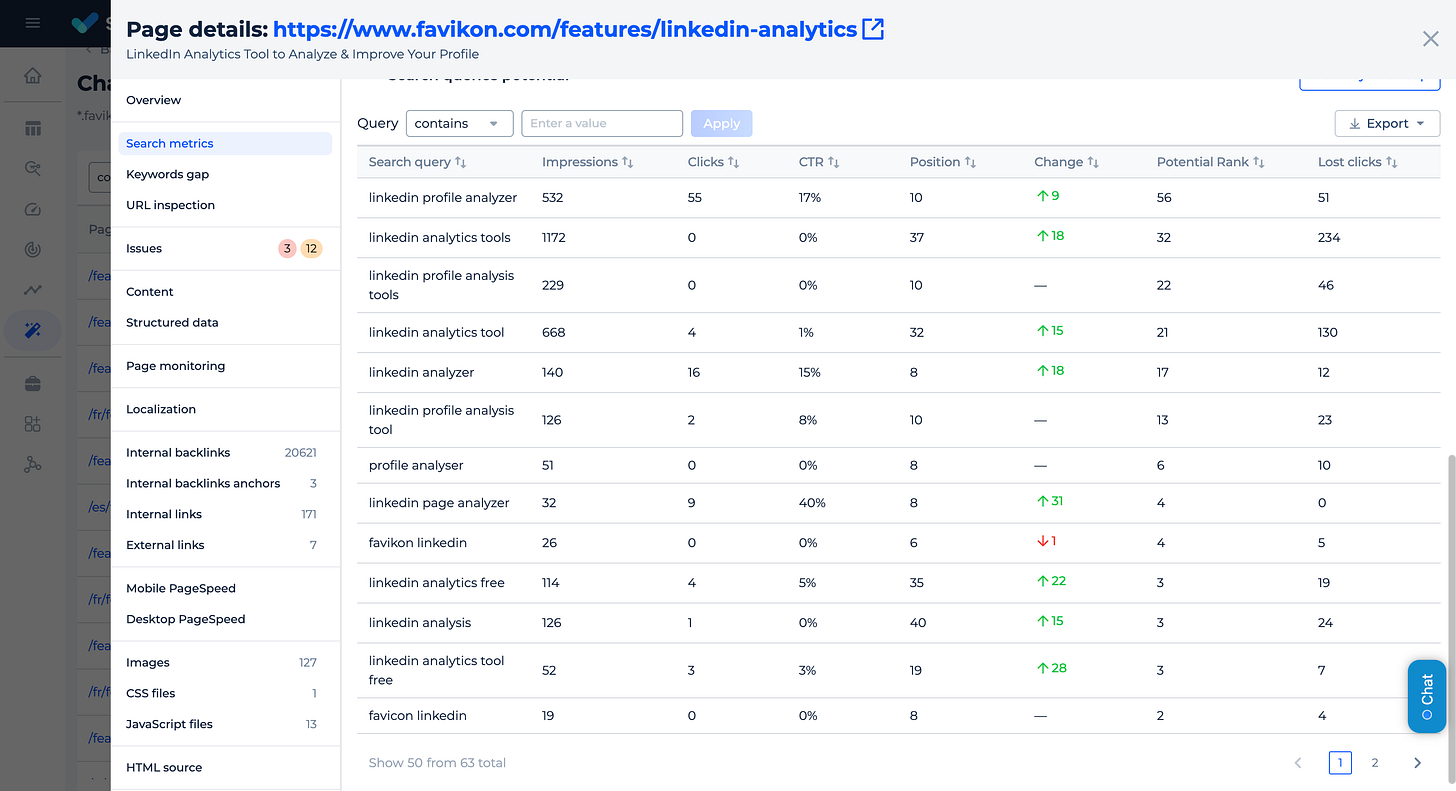Select 'linkedin analysis' query text

click(x=419, y=623)
